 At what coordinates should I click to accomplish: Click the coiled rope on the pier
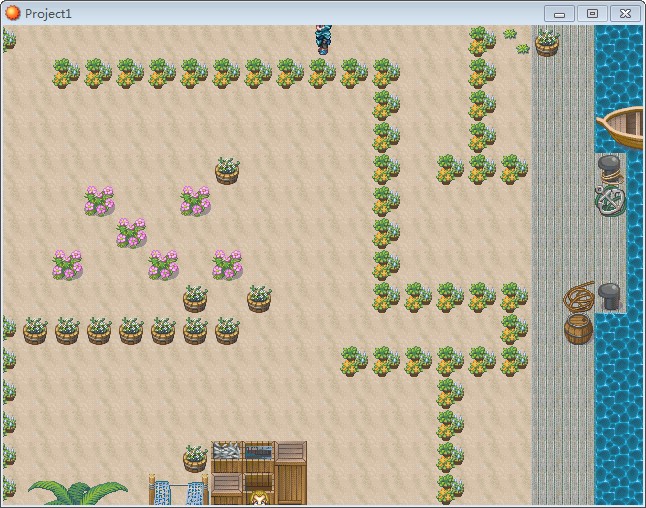pos(579,295)
